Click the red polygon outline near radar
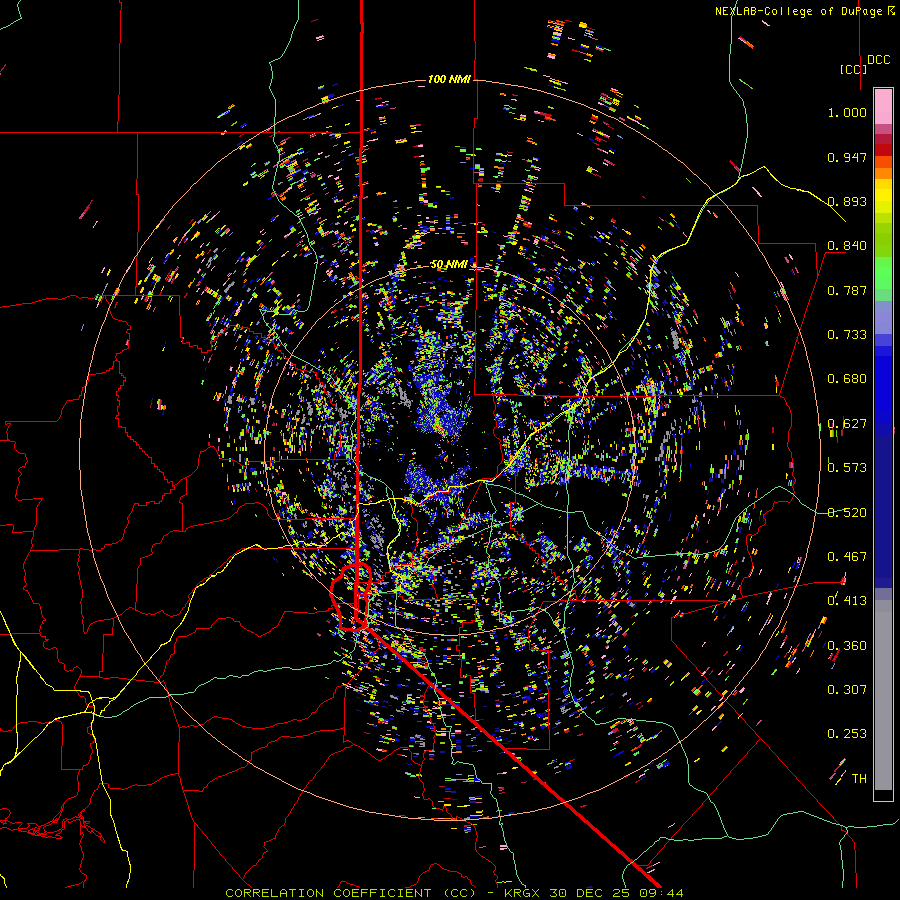 350,597
